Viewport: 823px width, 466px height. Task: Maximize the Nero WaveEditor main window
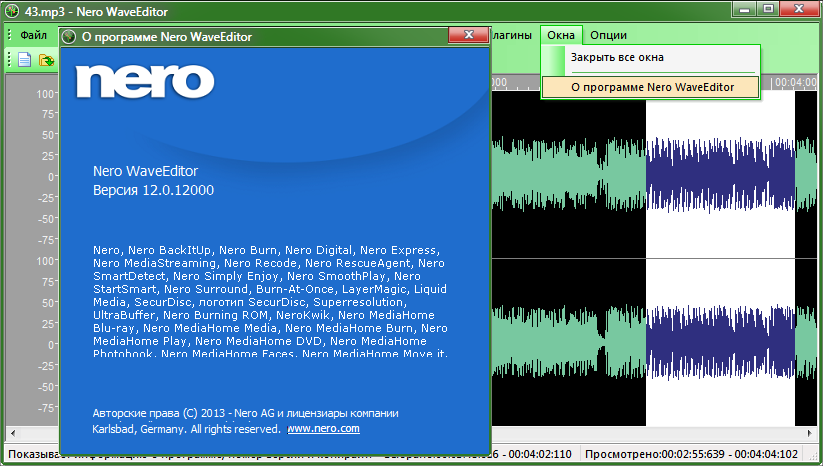point(768,8)
